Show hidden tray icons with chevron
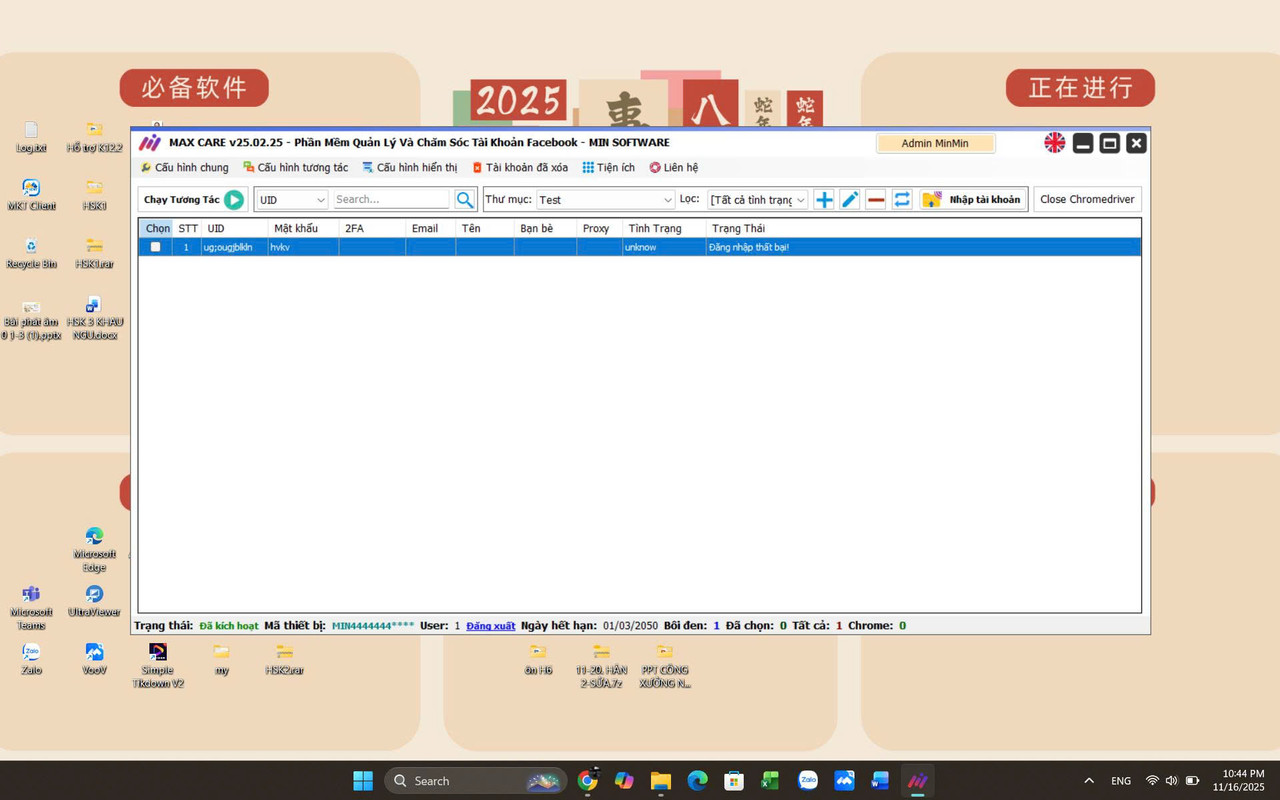 coord(1088,781)
